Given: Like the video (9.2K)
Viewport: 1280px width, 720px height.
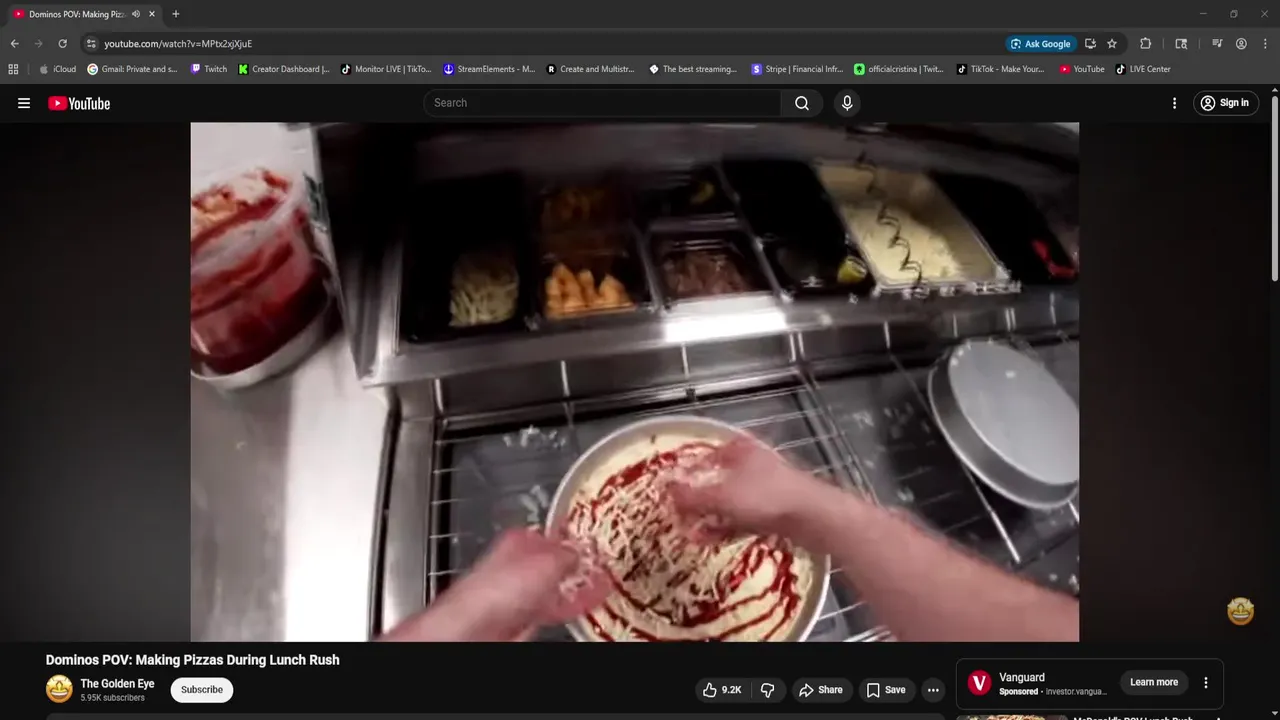Looking at the screenshot, I should point(722,690).
